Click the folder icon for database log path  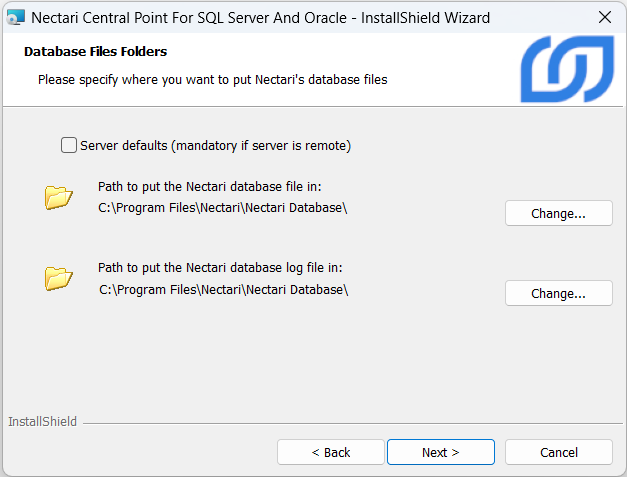pyautogui.click(x=59, y=278)
